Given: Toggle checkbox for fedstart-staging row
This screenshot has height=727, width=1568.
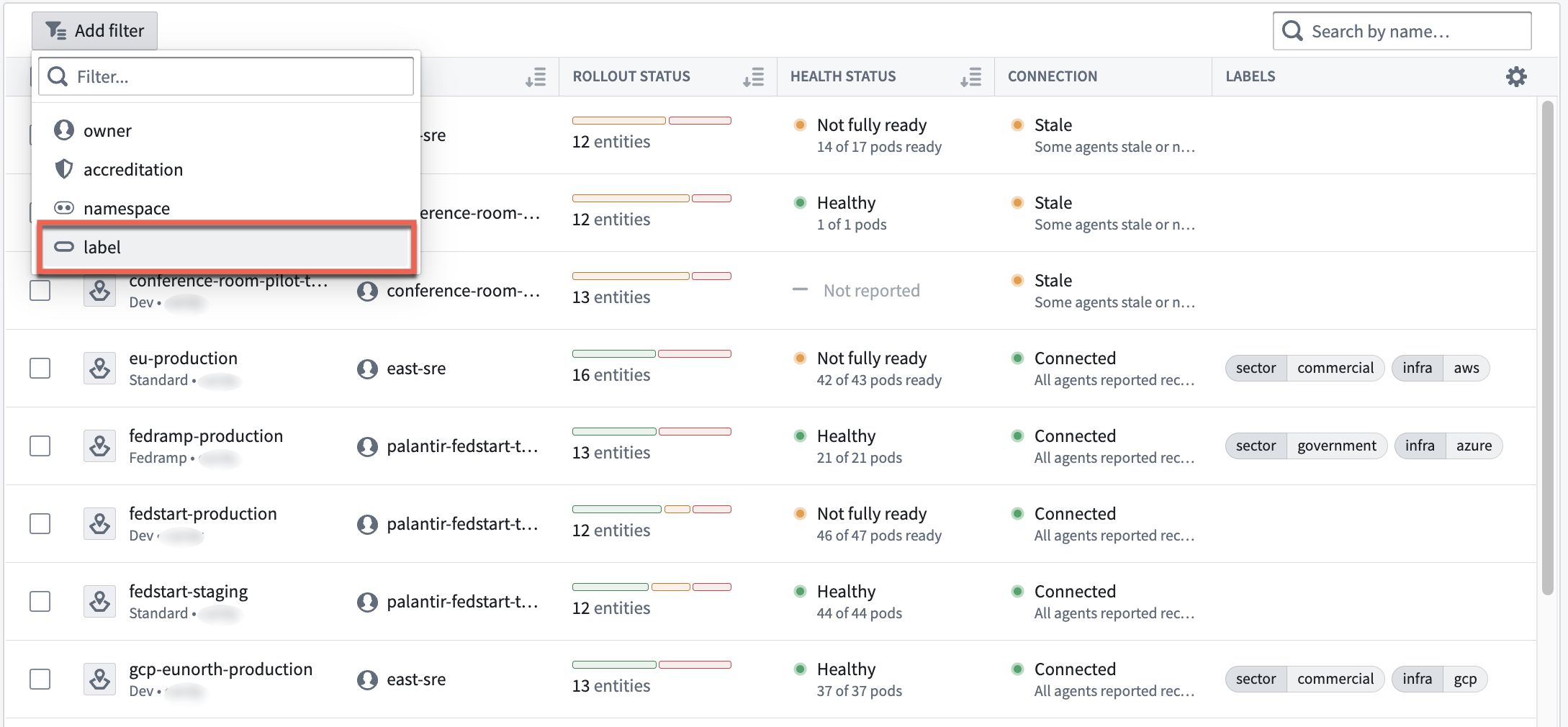Looking at the screenshot, I should [x=40, y=602].
